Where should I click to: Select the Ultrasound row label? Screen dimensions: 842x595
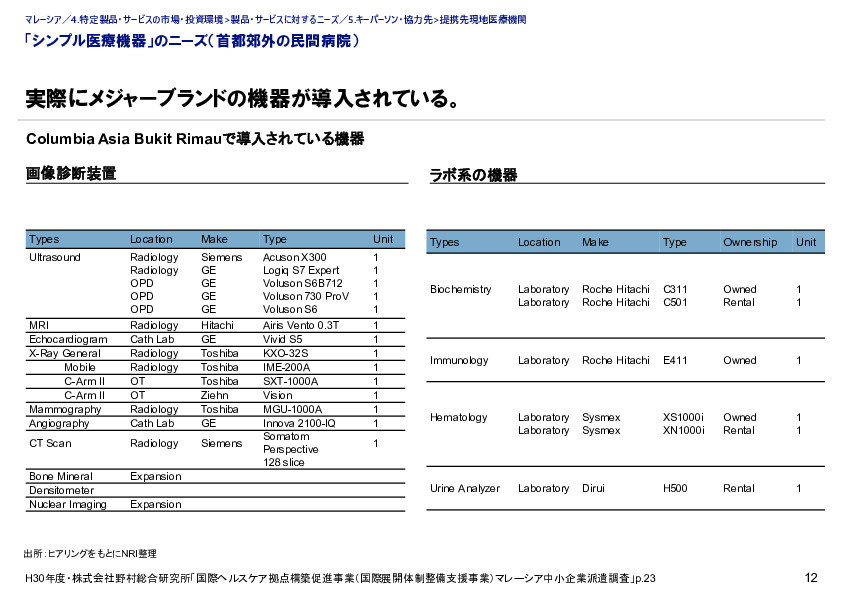(x=55, y=257)
